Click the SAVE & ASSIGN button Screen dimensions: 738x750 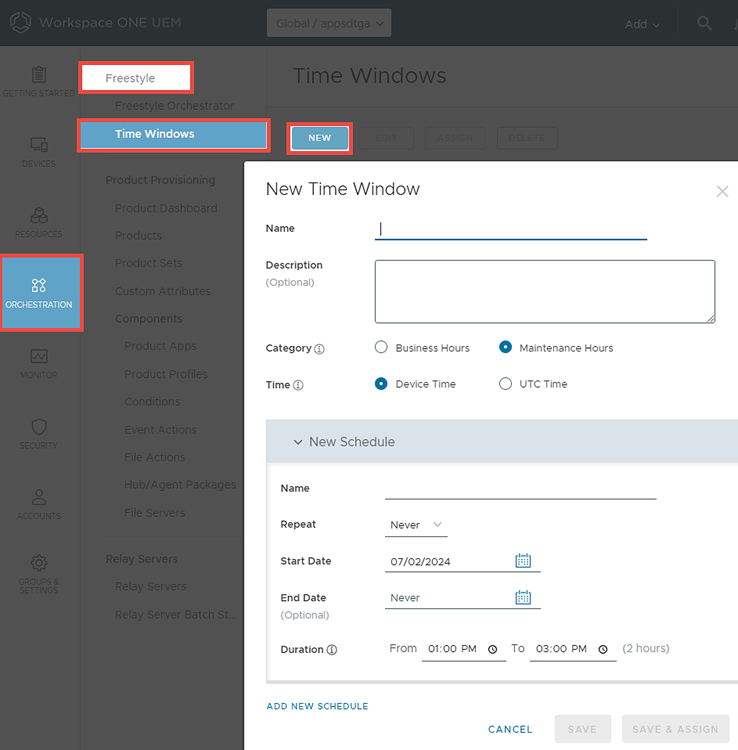675,729
